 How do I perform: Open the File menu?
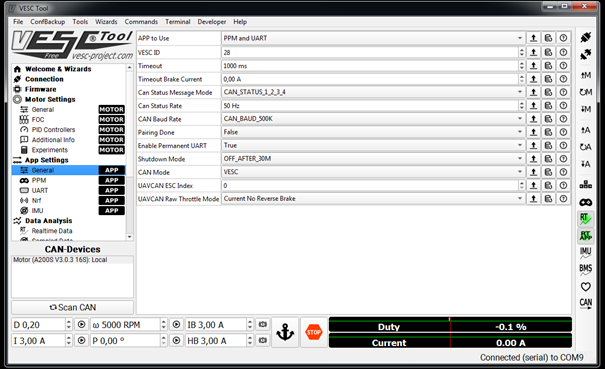point(18,22)
